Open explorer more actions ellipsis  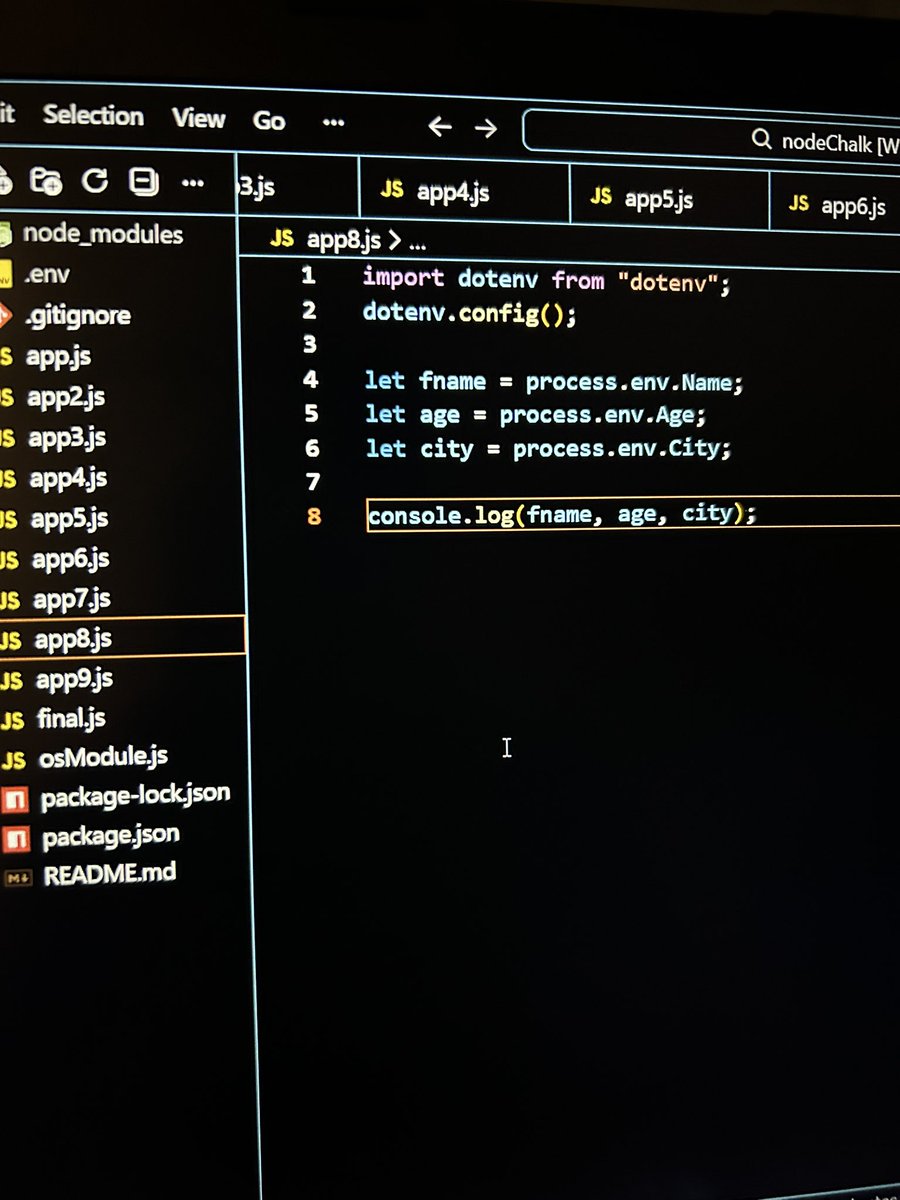coord(191,183)
